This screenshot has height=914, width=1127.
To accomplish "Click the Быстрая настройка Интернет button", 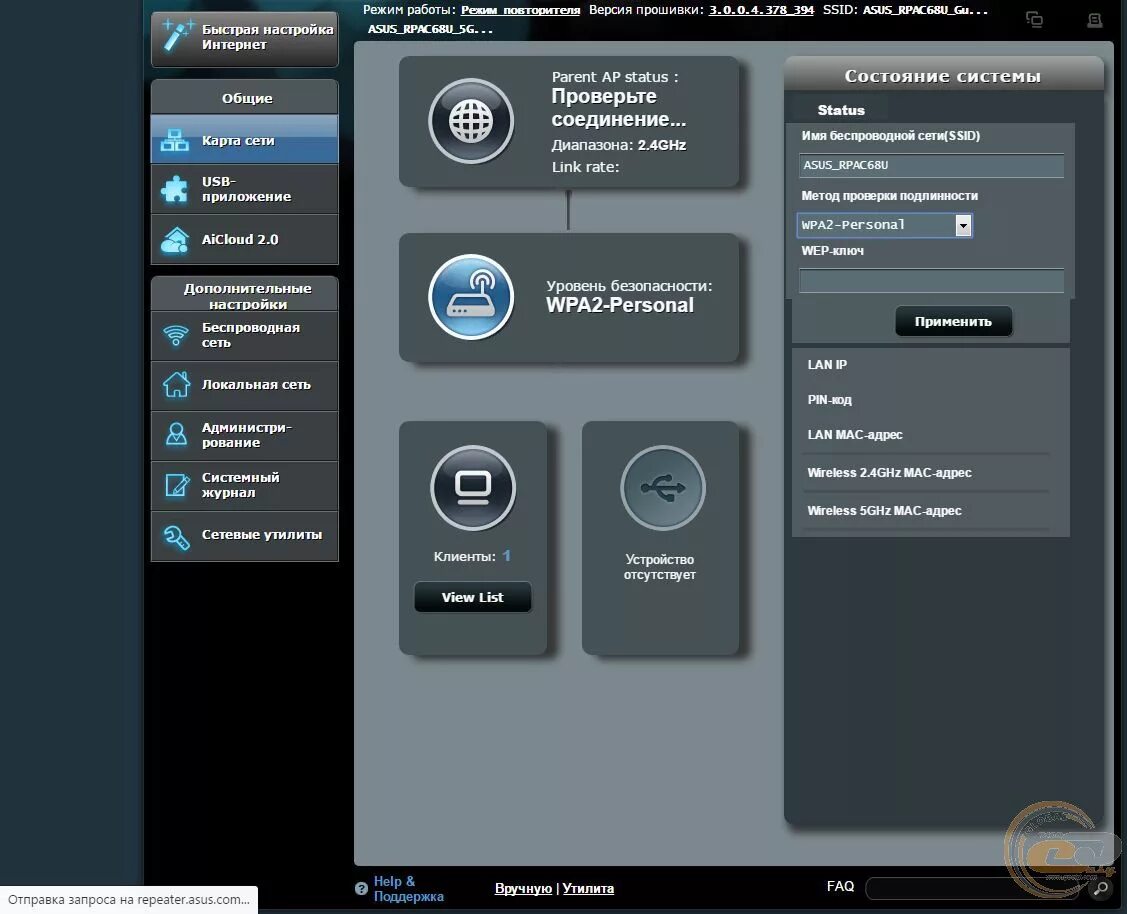I will pos(244,39).
